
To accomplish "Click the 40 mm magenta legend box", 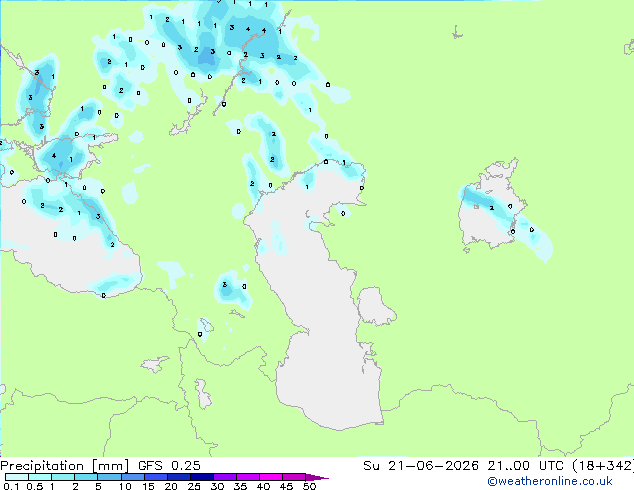I will 271,477.
